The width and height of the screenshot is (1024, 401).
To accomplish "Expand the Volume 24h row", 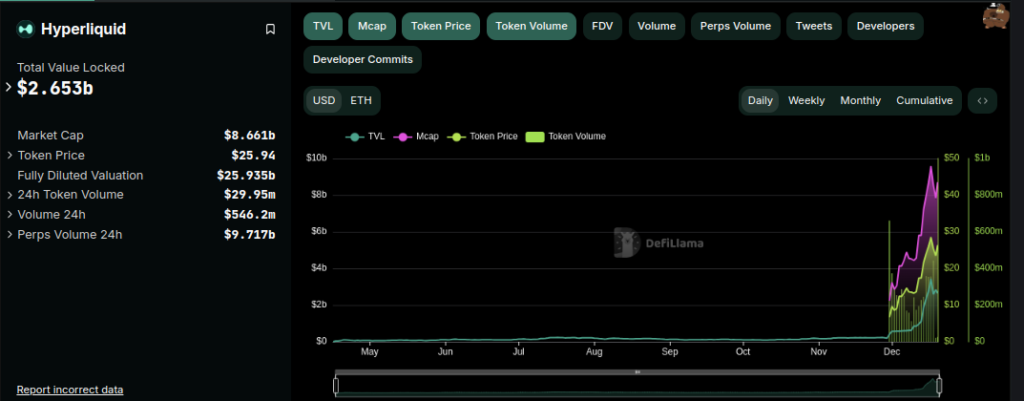I will coord(10,215).
